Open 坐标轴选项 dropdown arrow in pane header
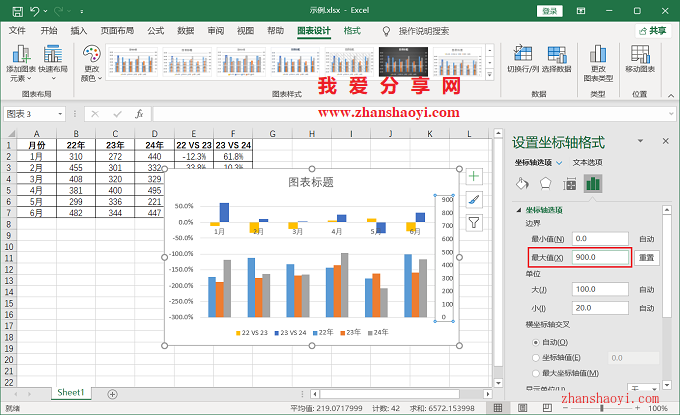The image size is (680, 415). pos(559,163)
